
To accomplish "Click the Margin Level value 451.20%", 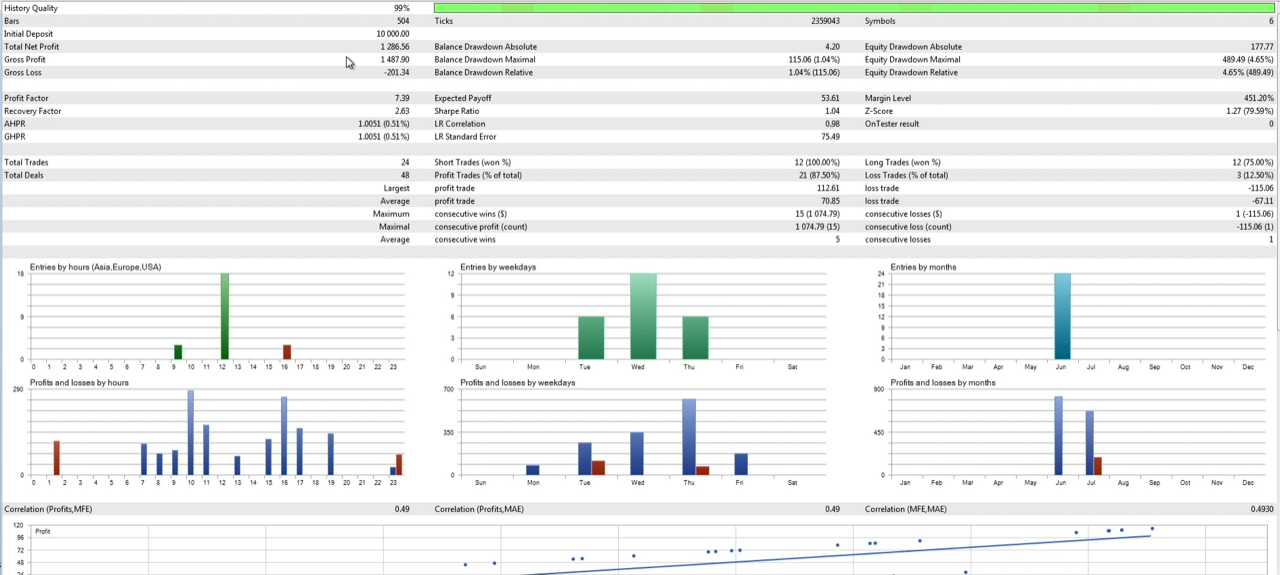I will [x=1259, y=99].
